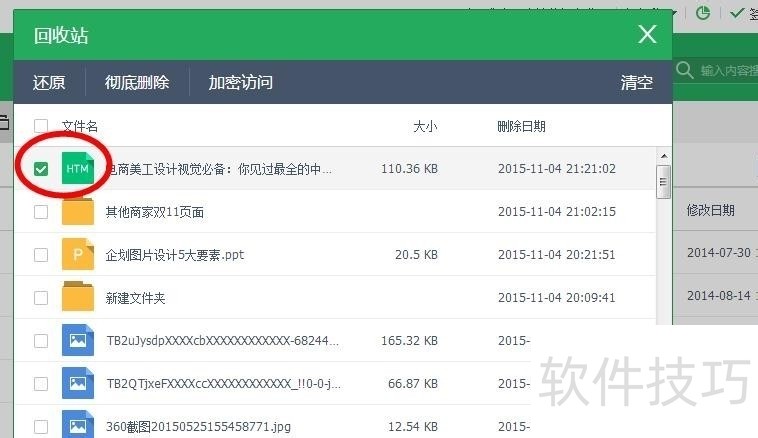Click image icon for TB2uJysdpXXXXcb file

click(x=78, y=341)
